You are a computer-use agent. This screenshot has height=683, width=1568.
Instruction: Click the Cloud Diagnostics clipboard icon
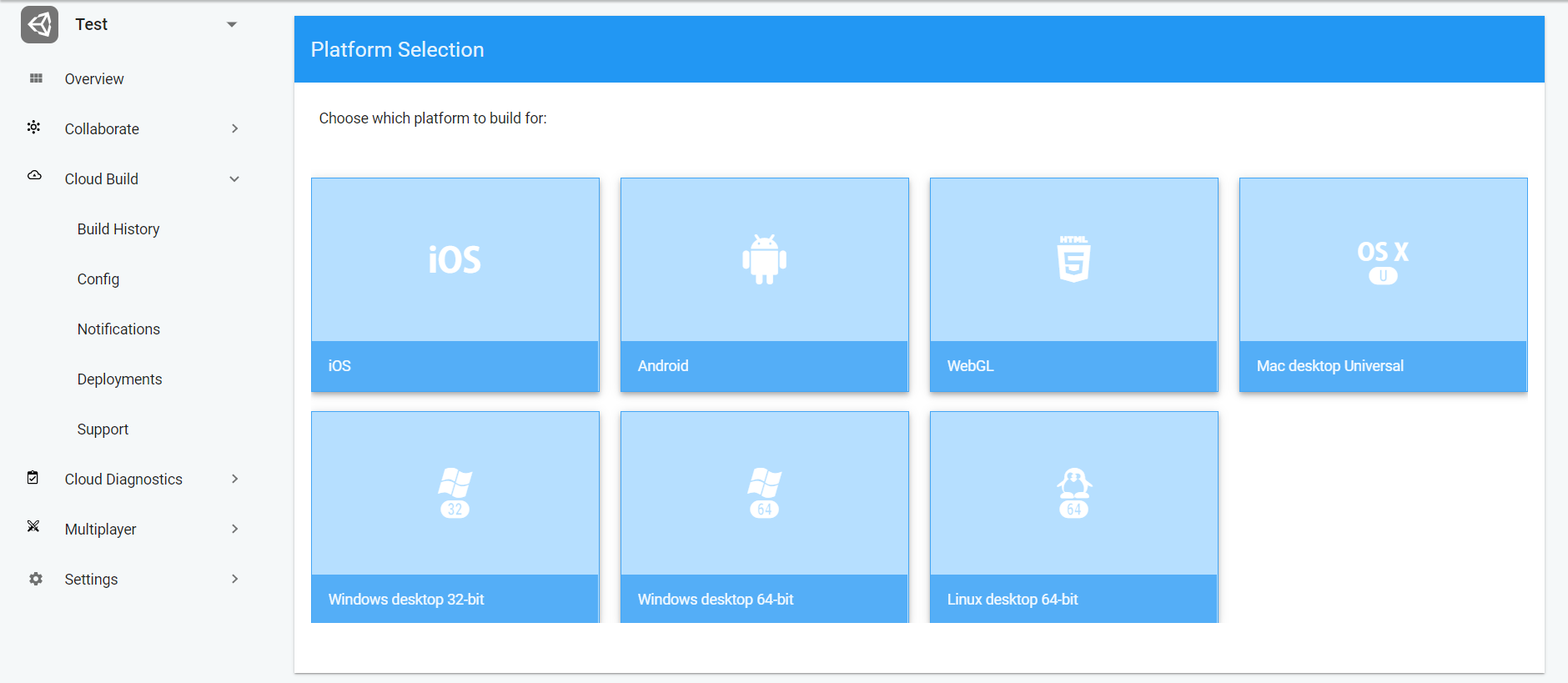tap(33, 478)
